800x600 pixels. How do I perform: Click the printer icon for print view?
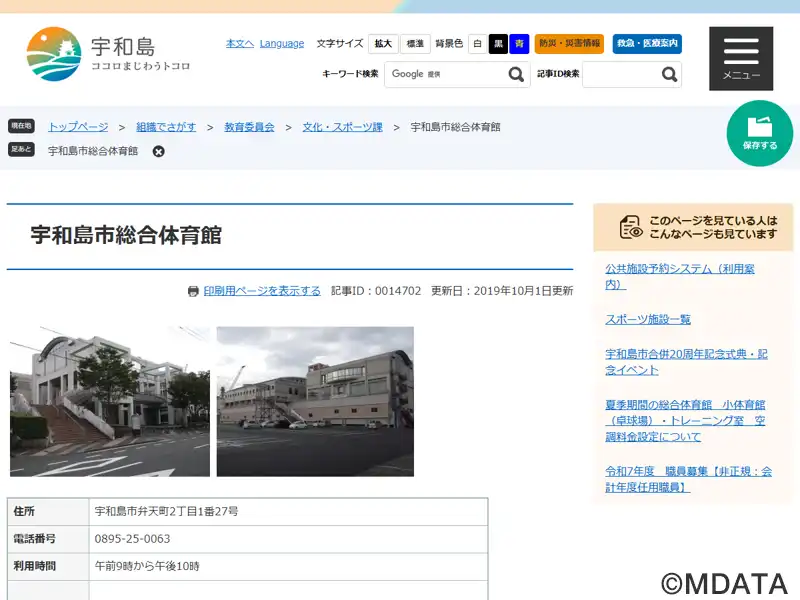point(193,291)
